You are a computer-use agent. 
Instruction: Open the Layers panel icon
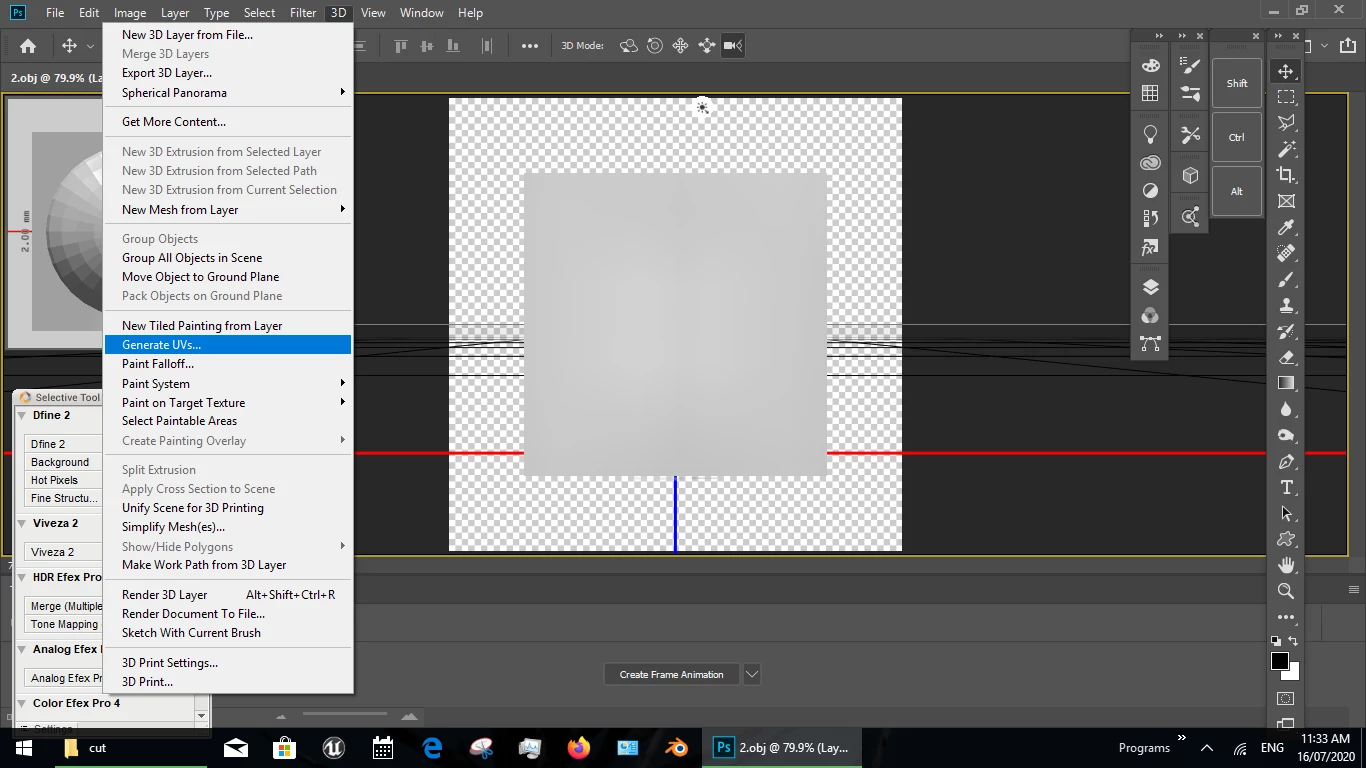pos(1150,287)
